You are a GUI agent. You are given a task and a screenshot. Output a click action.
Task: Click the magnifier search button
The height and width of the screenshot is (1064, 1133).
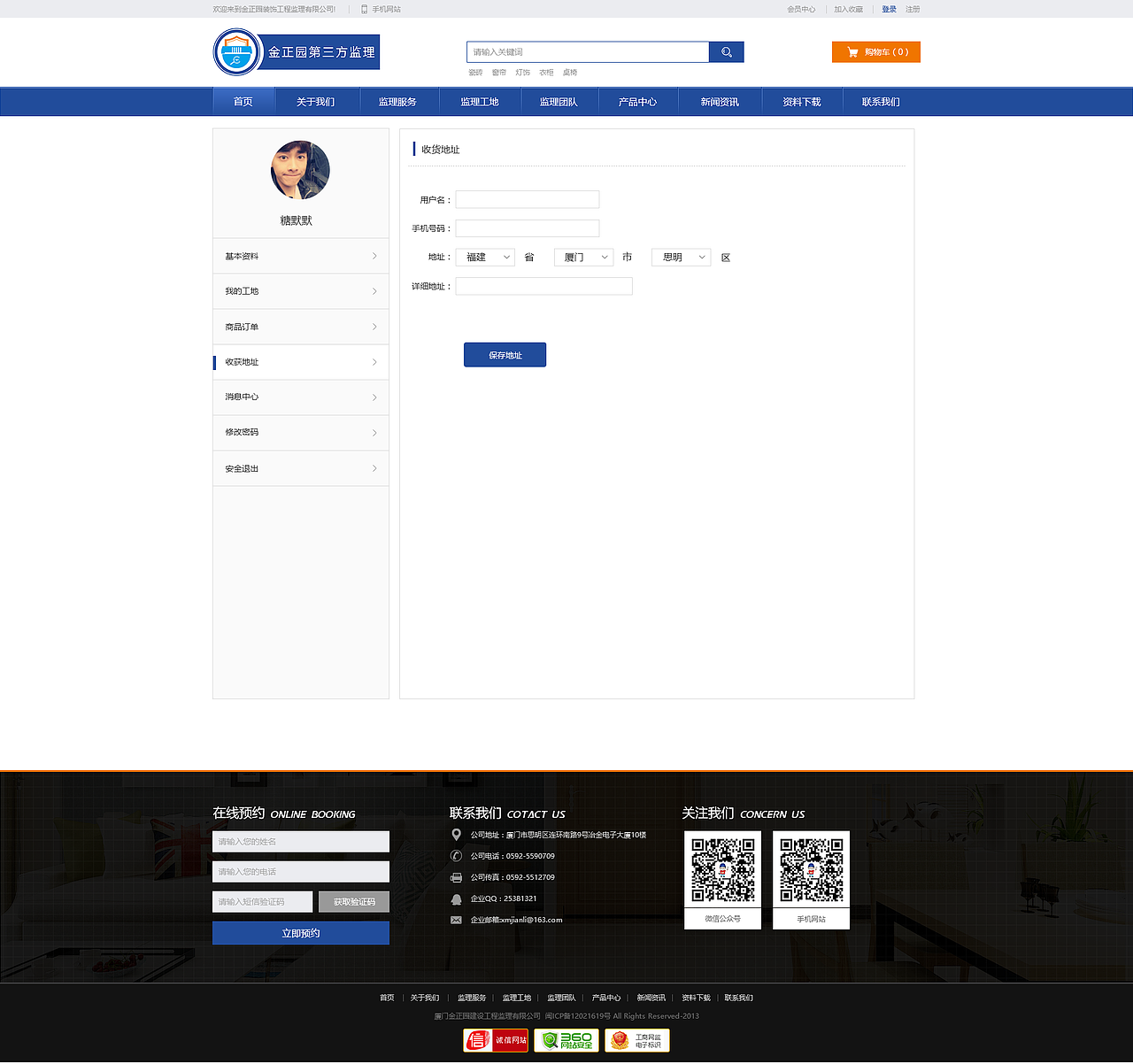[727, 52]
